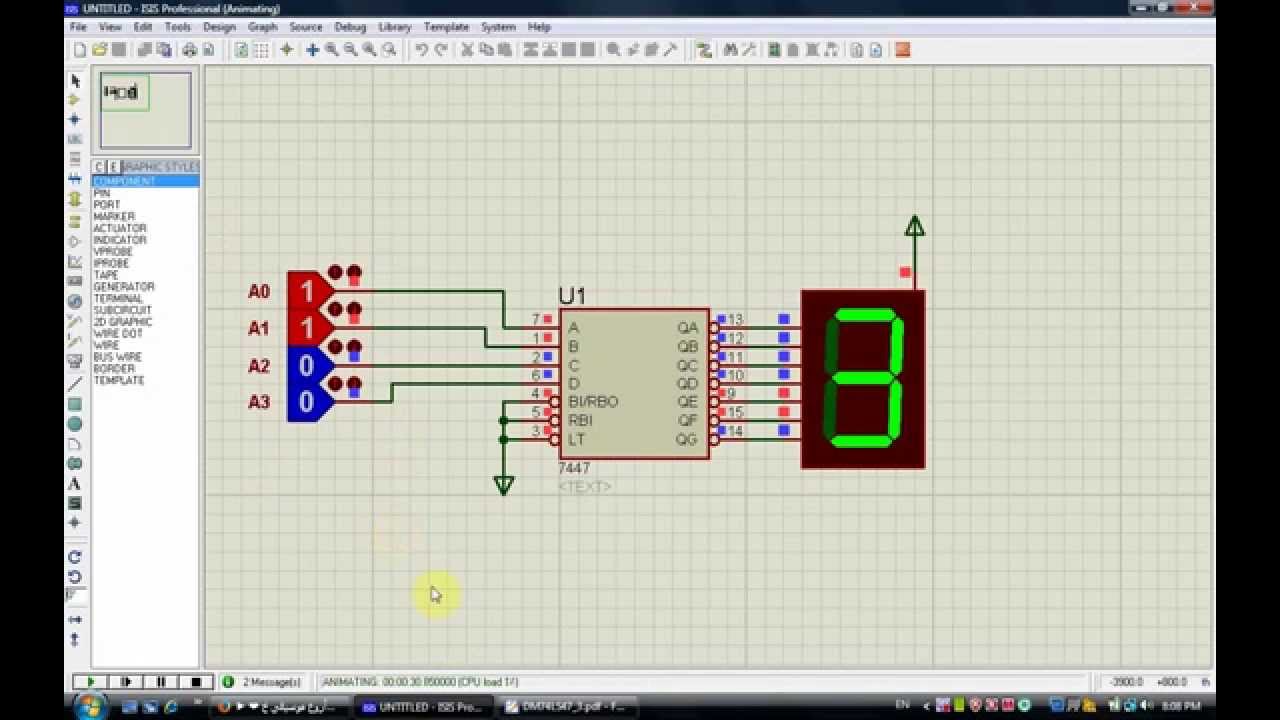Click the ground terminal below the chip
This screenshot has height=720, width=1280.
pyautogui.click(x=504, y=485)
